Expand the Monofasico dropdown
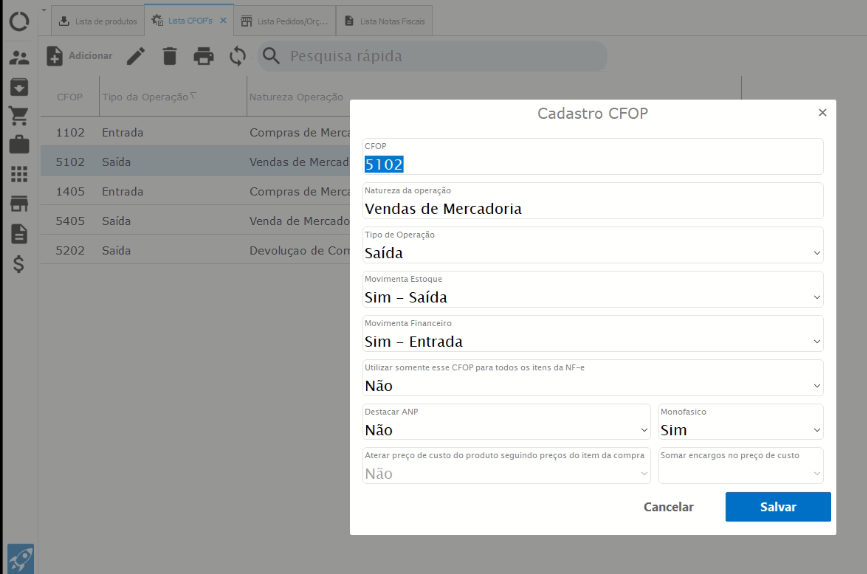The width and height of the screenshot is (867, 574). point(740,429)
